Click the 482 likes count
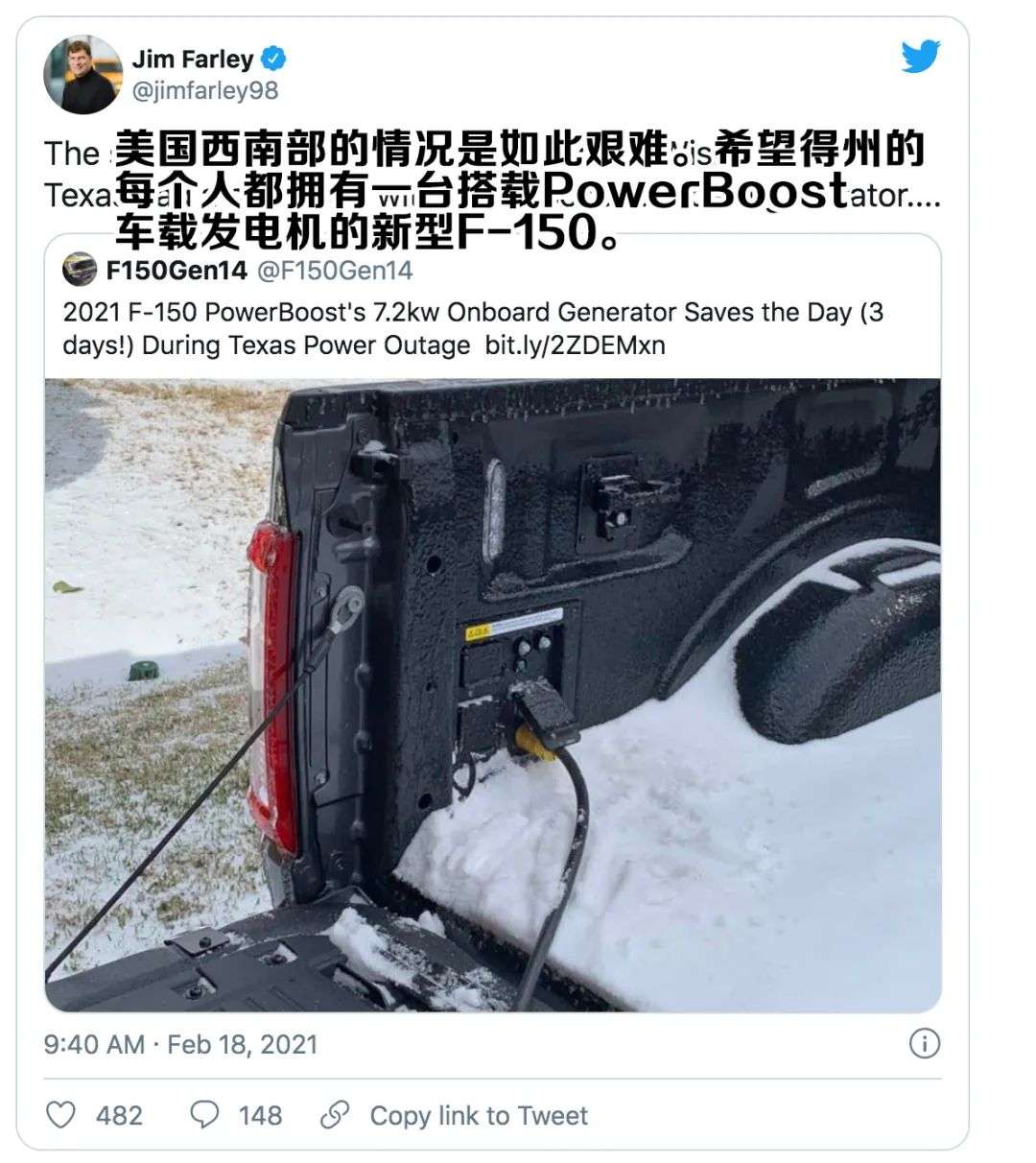Viewport: 1036px width, 1163px height. tap(119, 1115)
